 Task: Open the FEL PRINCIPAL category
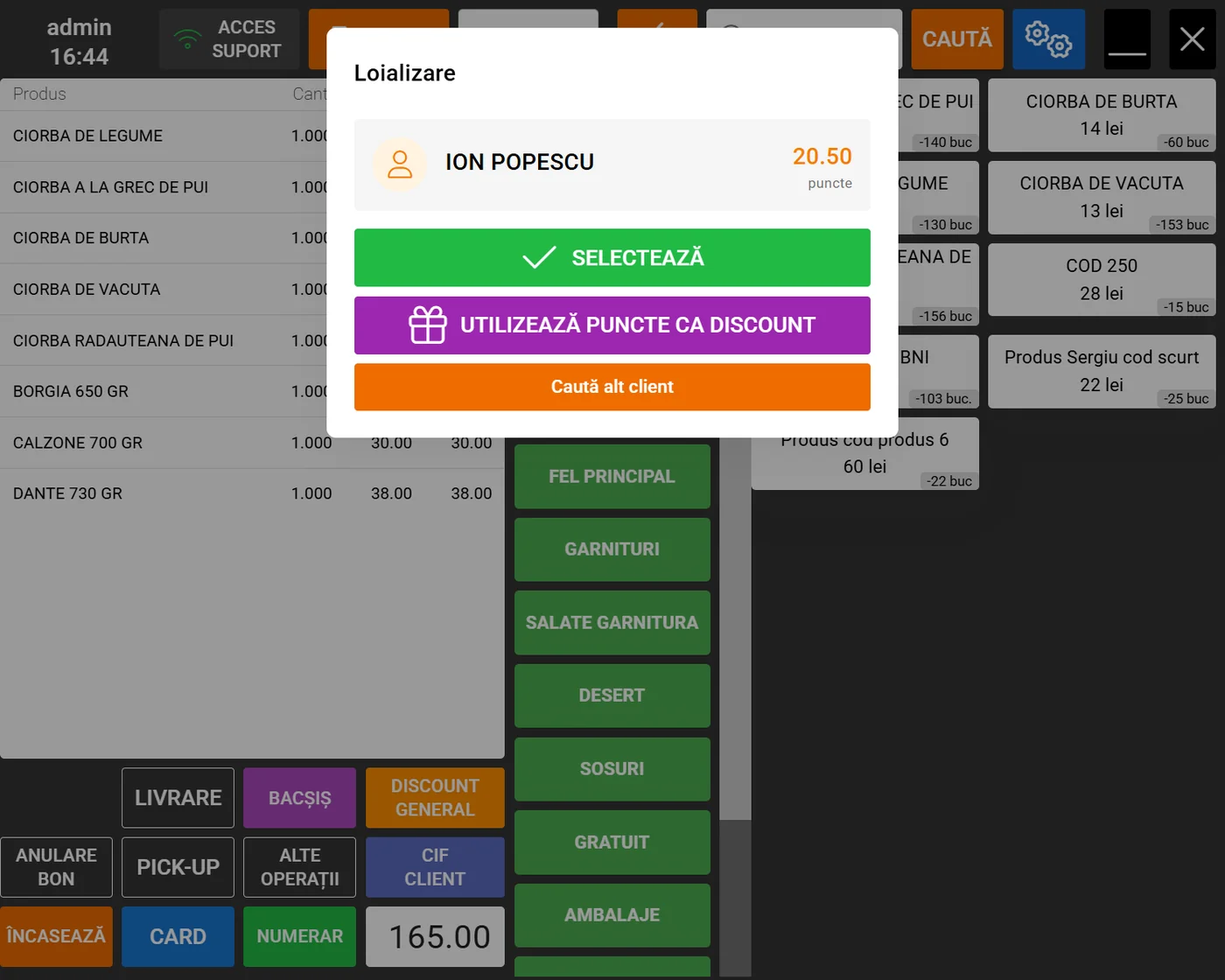pos(612,477)
